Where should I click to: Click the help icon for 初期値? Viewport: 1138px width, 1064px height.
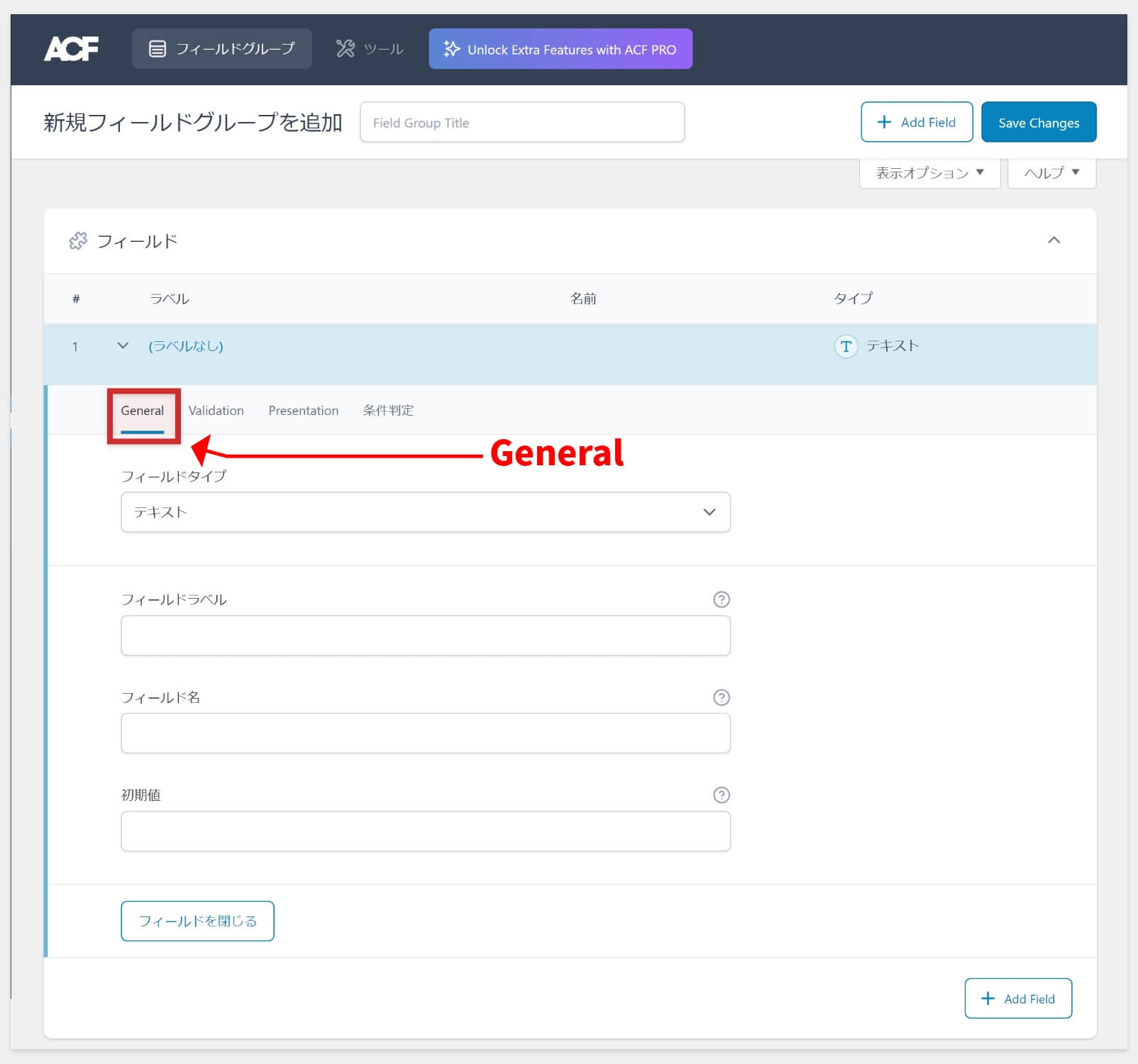click(722, 795)
